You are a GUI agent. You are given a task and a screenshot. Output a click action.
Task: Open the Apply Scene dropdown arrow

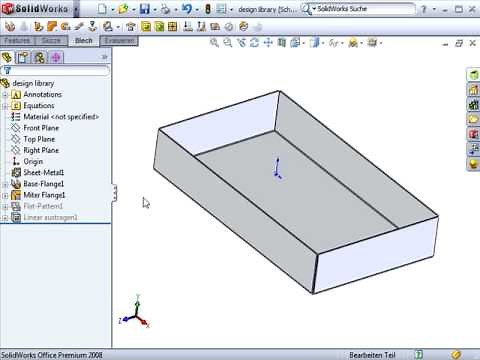[361, 43]
